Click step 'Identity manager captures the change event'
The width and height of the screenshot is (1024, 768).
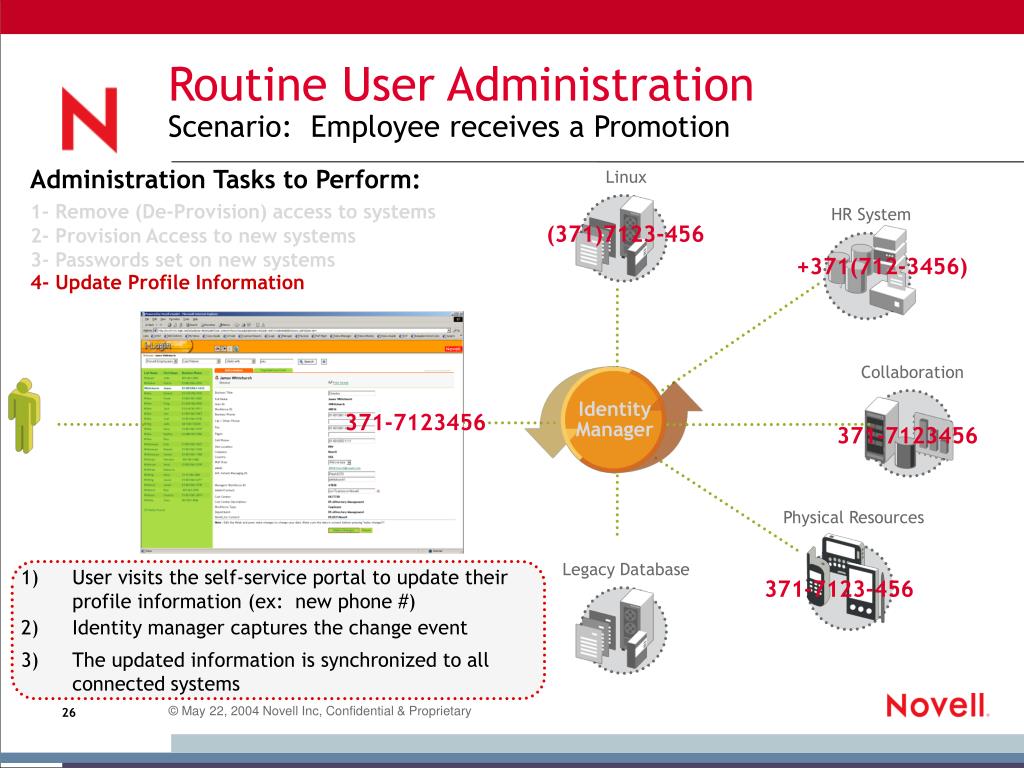coord(270,628)
